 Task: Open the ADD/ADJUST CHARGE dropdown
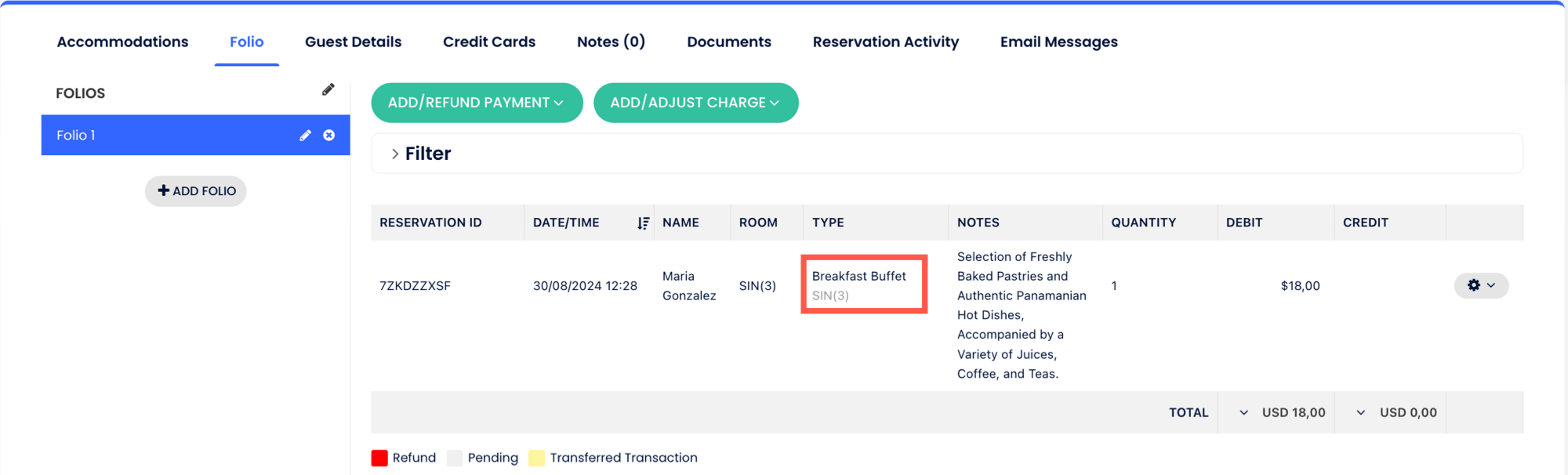tap(695, 102)
